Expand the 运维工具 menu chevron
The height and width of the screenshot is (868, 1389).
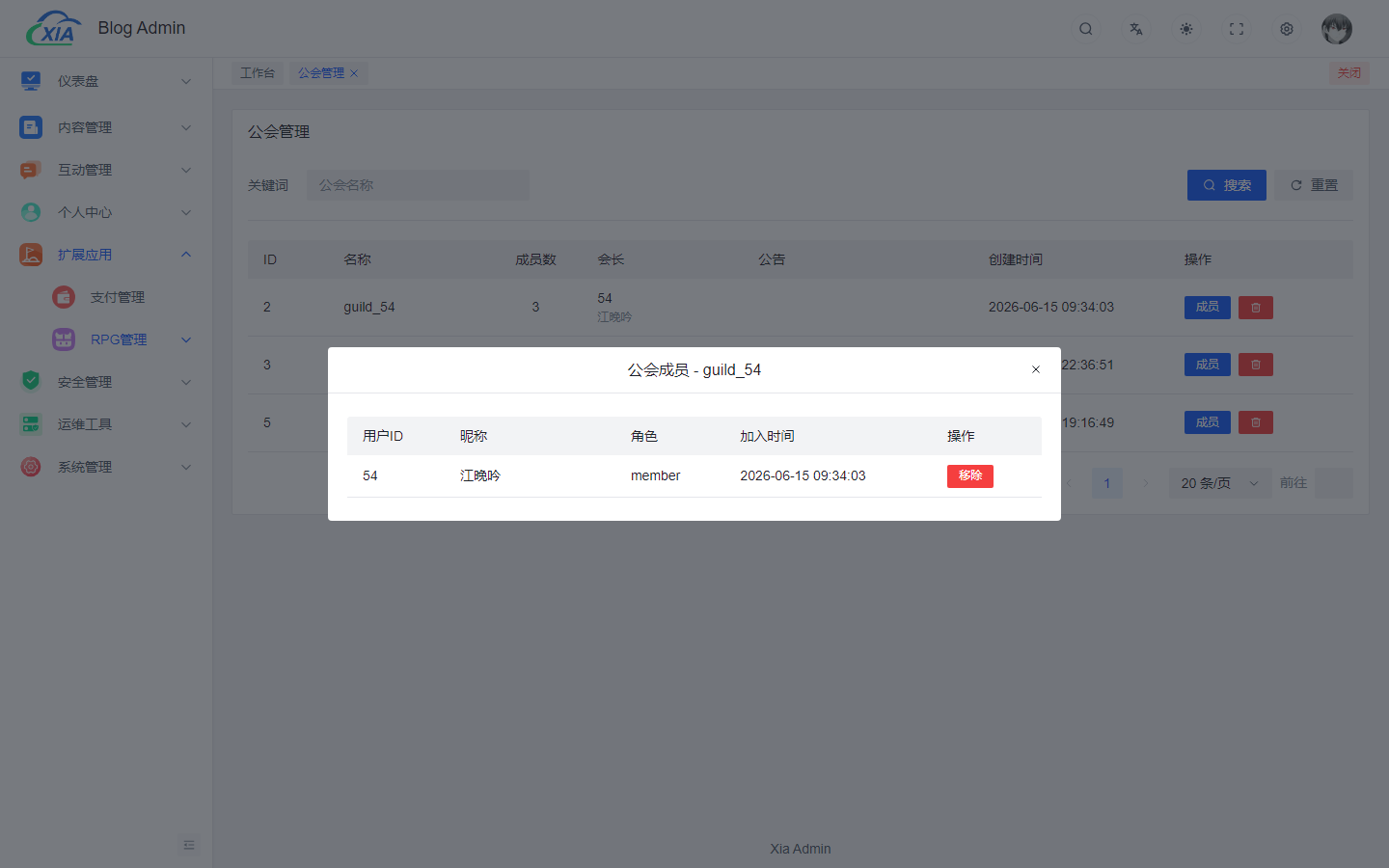186,424
